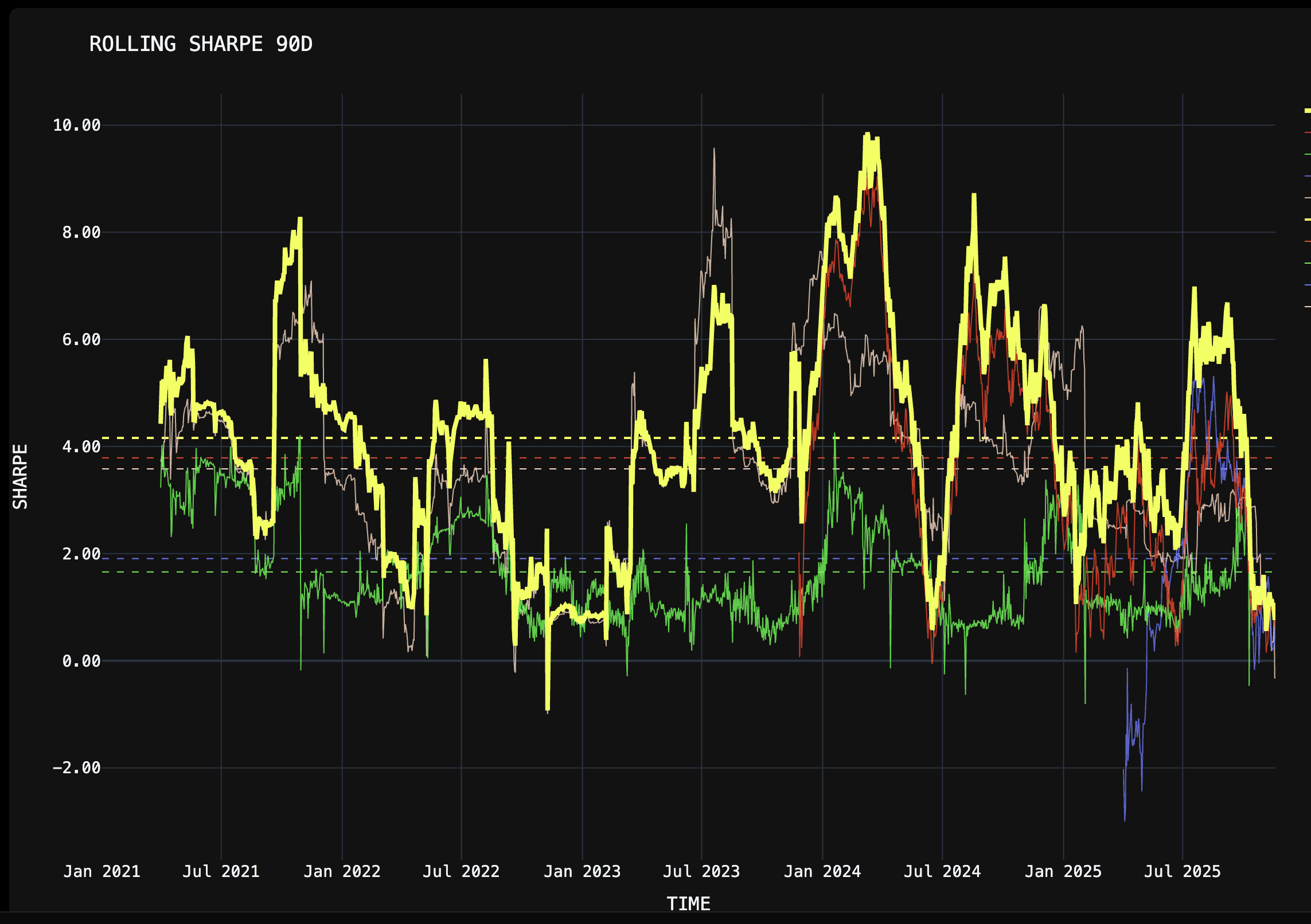
Task: Toggle the first blue legend line marker
Action: point(1308,176)
